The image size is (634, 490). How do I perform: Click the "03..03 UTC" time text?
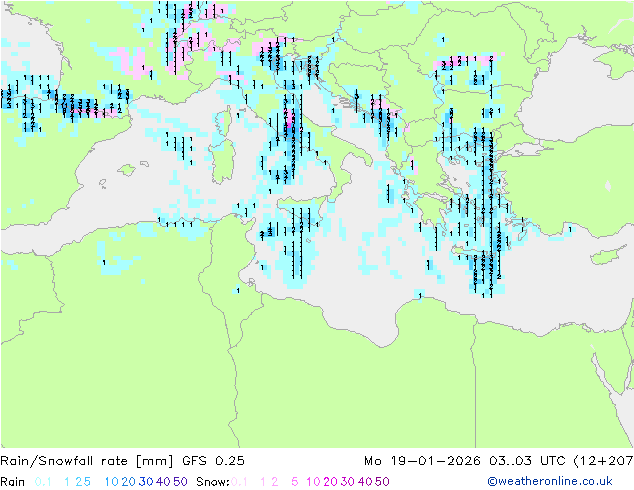tap(527, 461)
